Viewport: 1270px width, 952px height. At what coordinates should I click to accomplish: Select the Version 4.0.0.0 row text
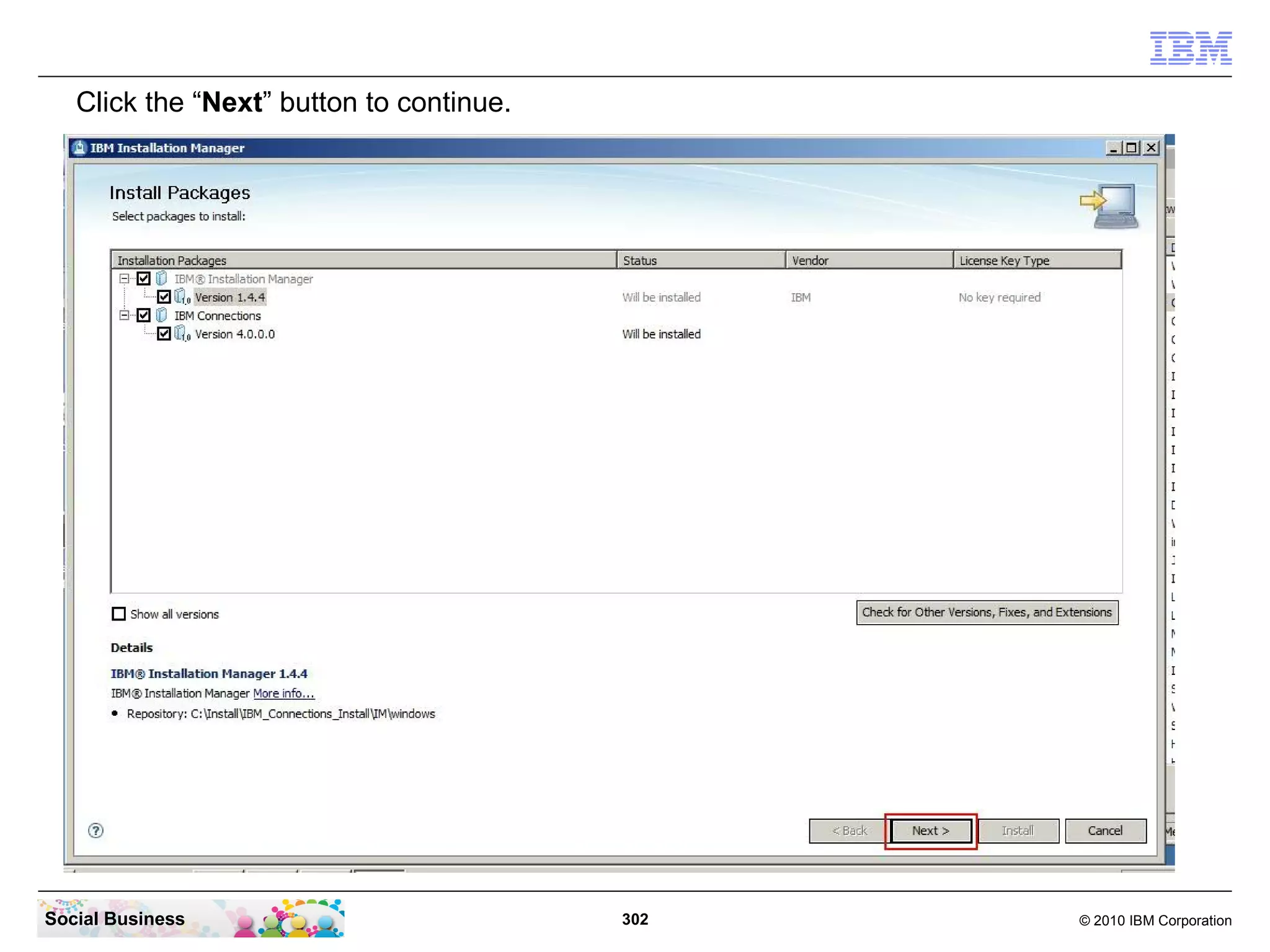(235, 334)
